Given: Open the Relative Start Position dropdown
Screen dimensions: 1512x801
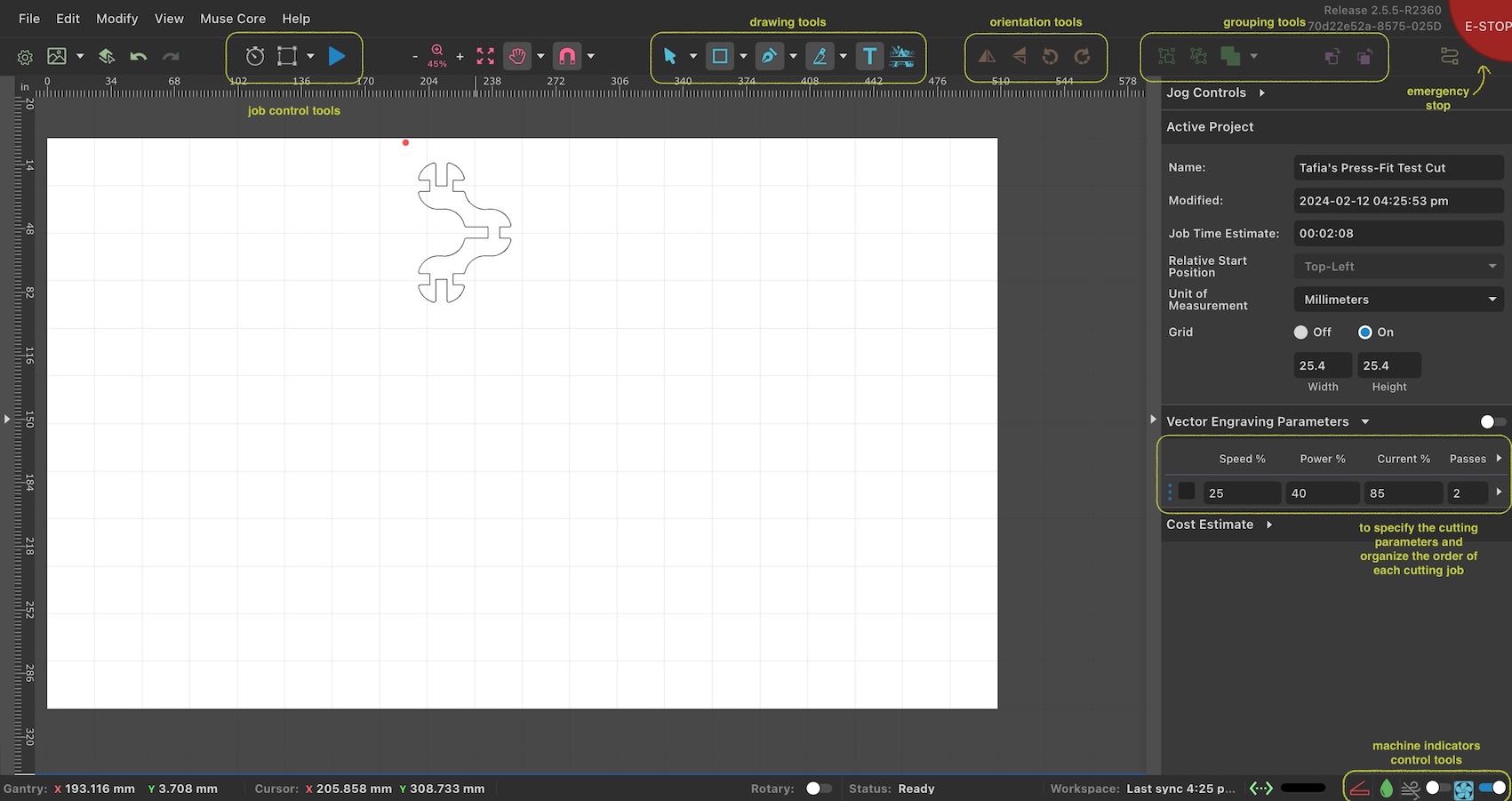Looking at the screenshot, I should [1398, 267].
